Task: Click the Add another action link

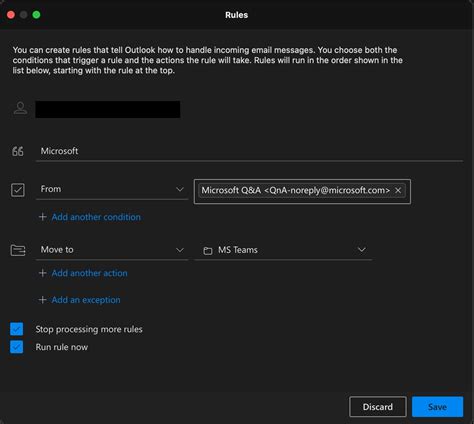Action: click(89, 273)
